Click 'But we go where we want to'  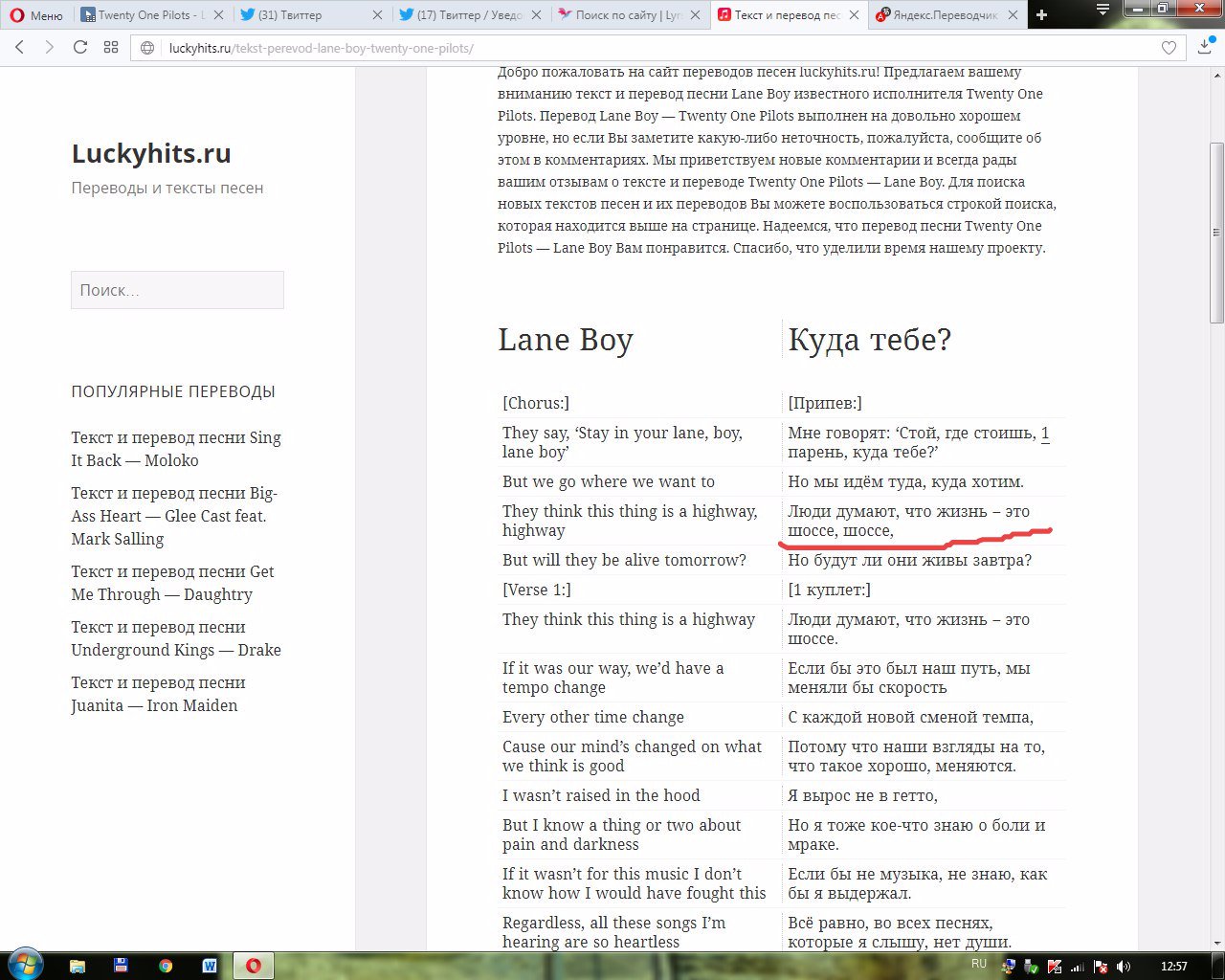(609, 481)
